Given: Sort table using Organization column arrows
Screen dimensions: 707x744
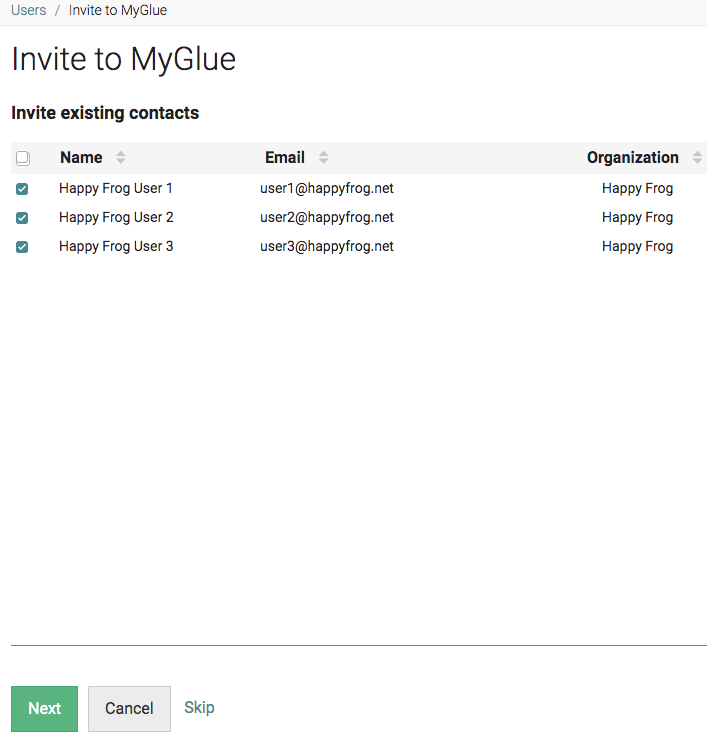Looking at the screenshot, I should pyautogui.click(x=697, y=158).
